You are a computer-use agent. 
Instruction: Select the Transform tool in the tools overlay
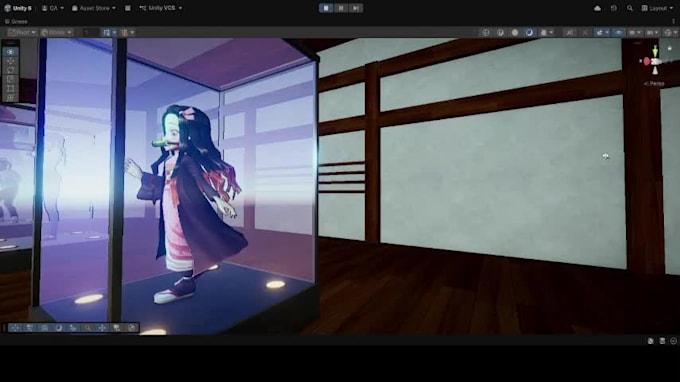[x=10, y=98]
